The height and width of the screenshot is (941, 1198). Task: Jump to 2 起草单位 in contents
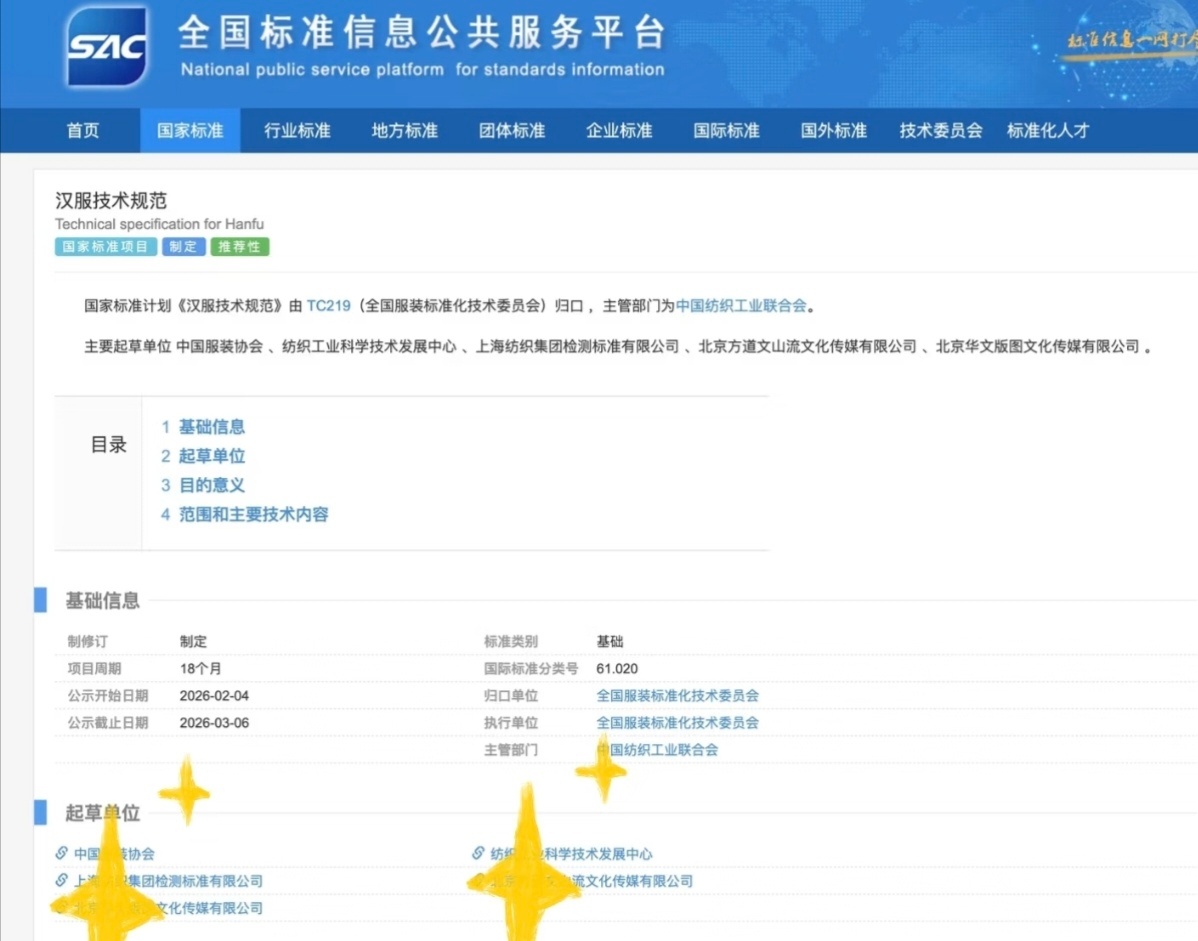click(203, 456)
